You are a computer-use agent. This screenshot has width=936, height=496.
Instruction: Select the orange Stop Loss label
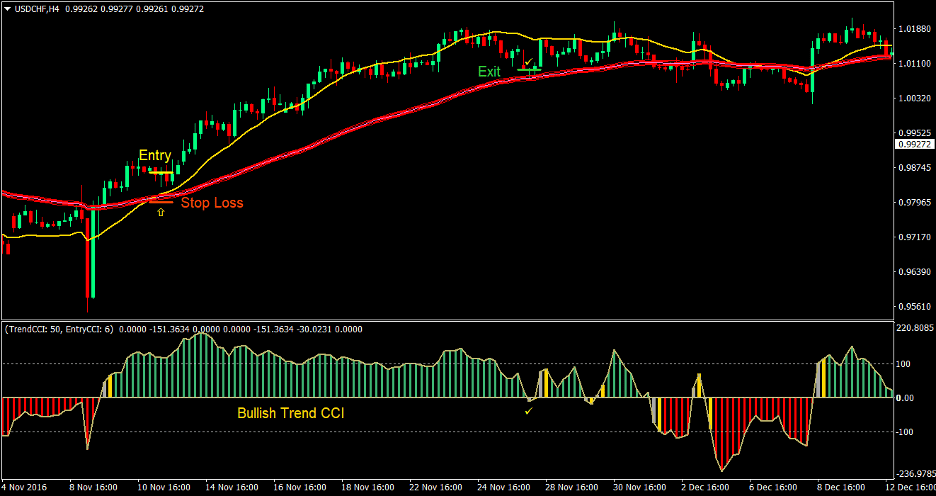click(x=212, y=203)
